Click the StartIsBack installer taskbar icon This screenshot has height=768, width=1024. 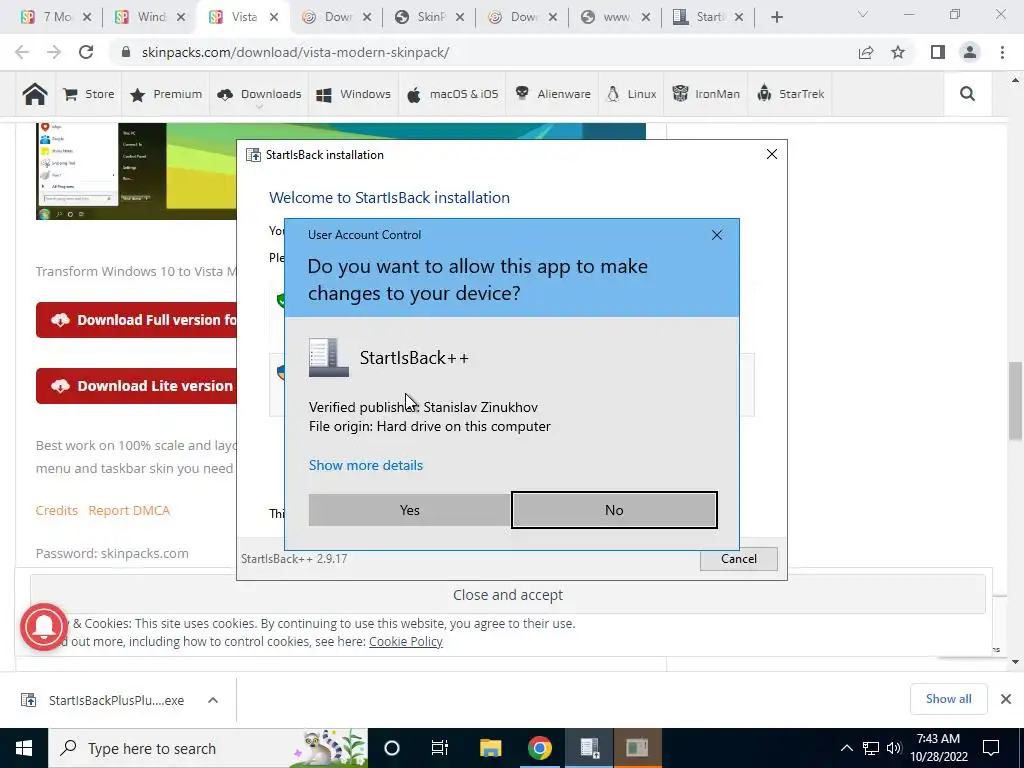pyautogui.click(x=589, y=748)
